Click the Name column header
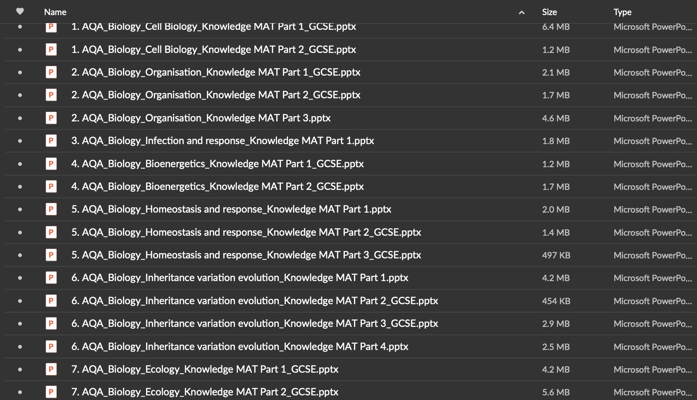Viewport: 697px width, 400px height. (55, 12)
